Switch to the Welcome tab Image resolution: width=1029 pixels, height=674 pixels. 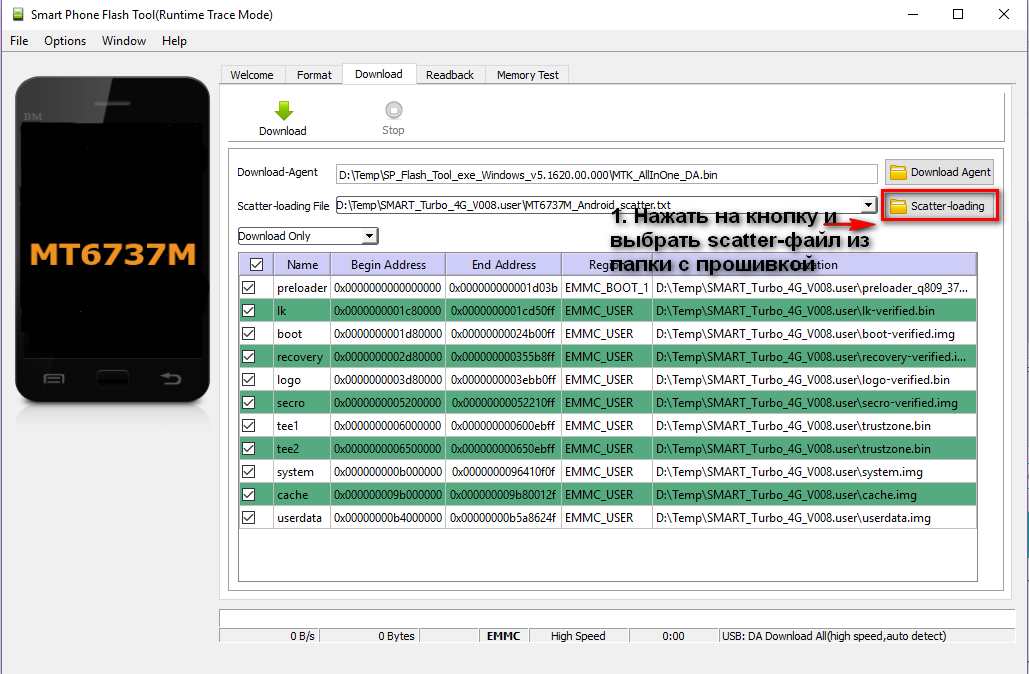tap(252, 75)
